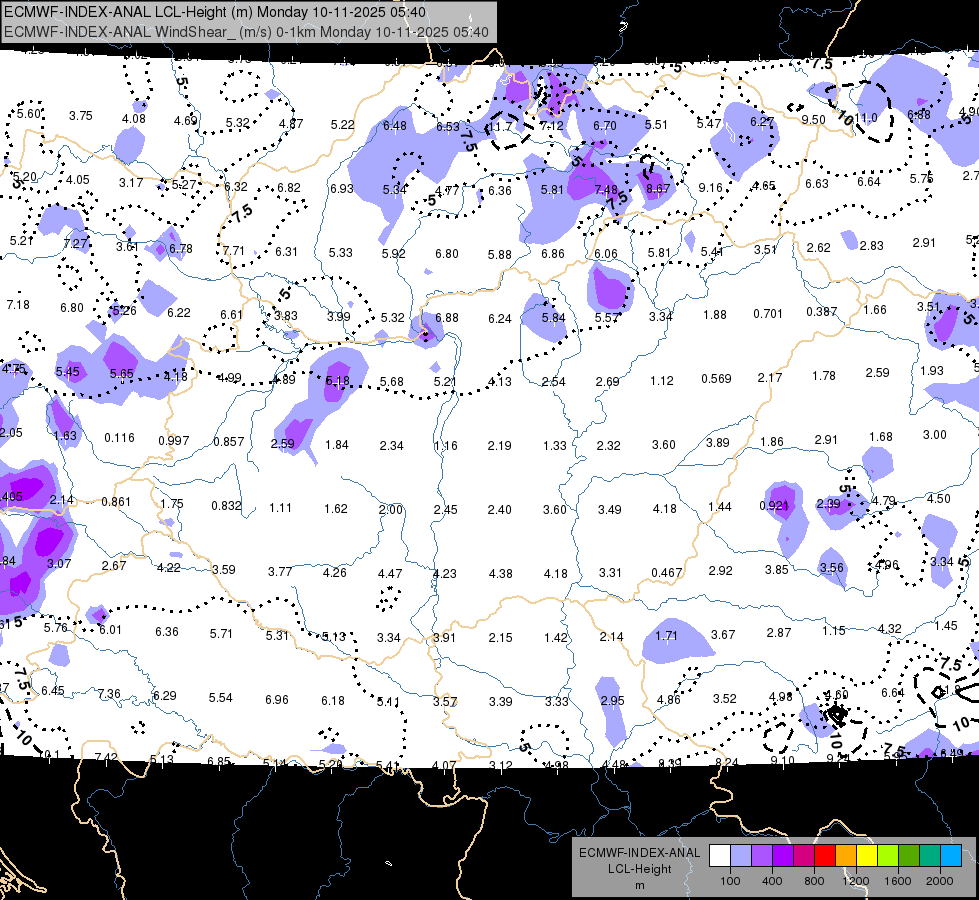This screenshot has height=900, width=979.
Task: Click the wind shear value 0.701
Action: click(x=768, y=314)
